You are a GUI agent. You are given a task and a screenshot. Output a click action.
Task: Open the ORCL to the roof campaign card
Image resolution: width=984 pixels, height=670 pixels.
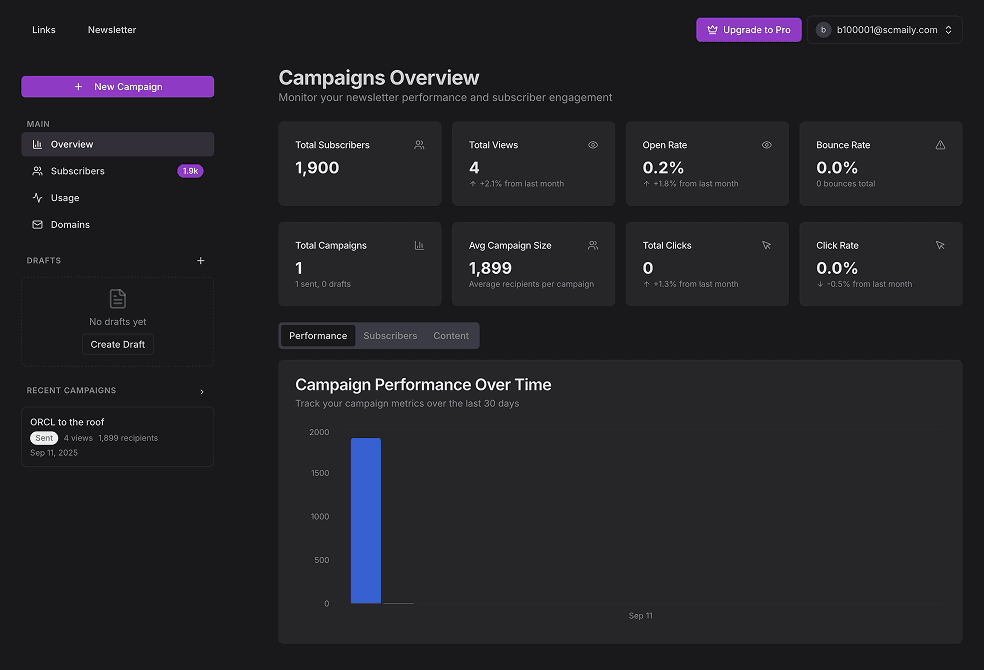pos(117,436)
